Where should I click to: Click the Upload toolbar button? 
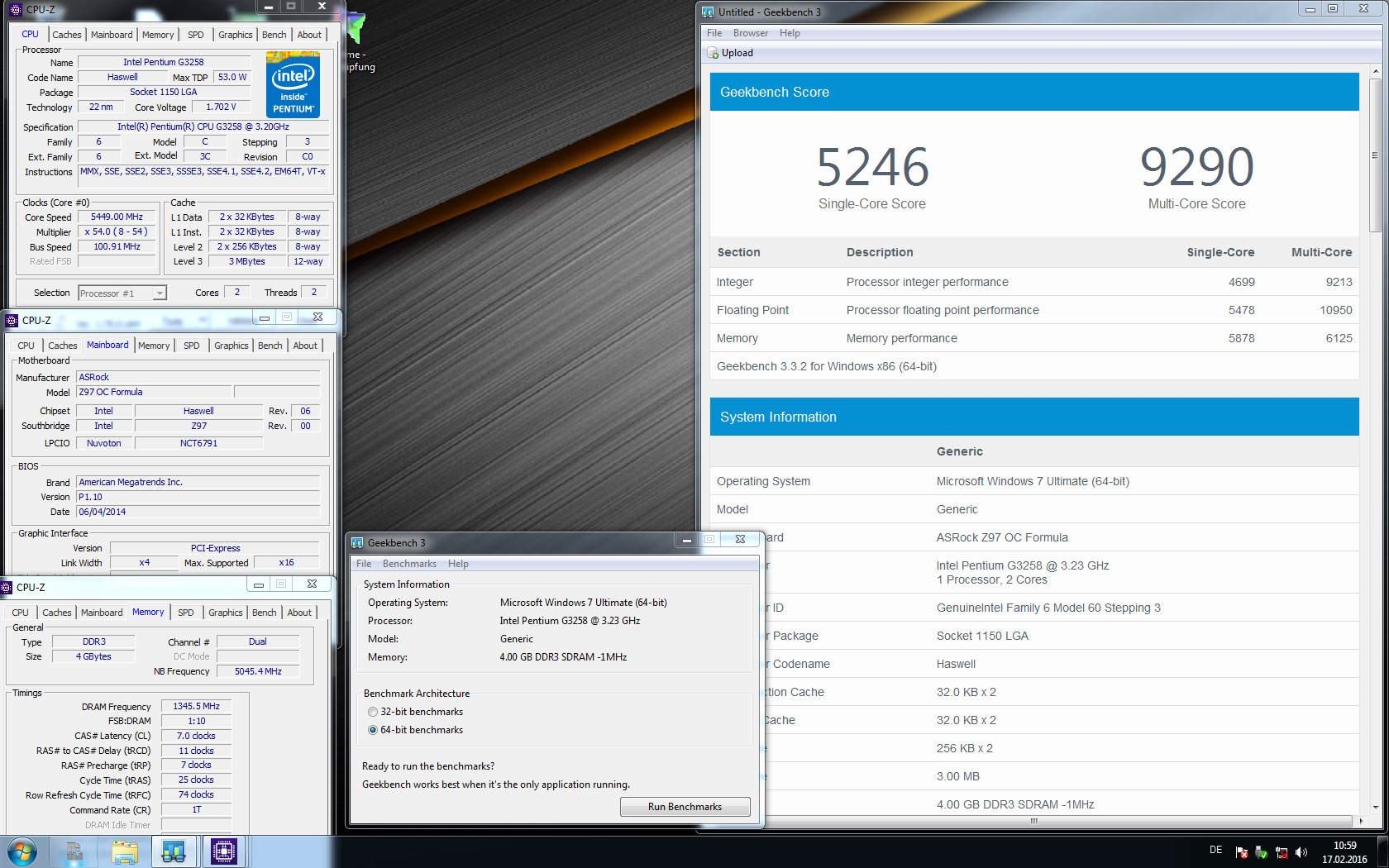(730, 53)
